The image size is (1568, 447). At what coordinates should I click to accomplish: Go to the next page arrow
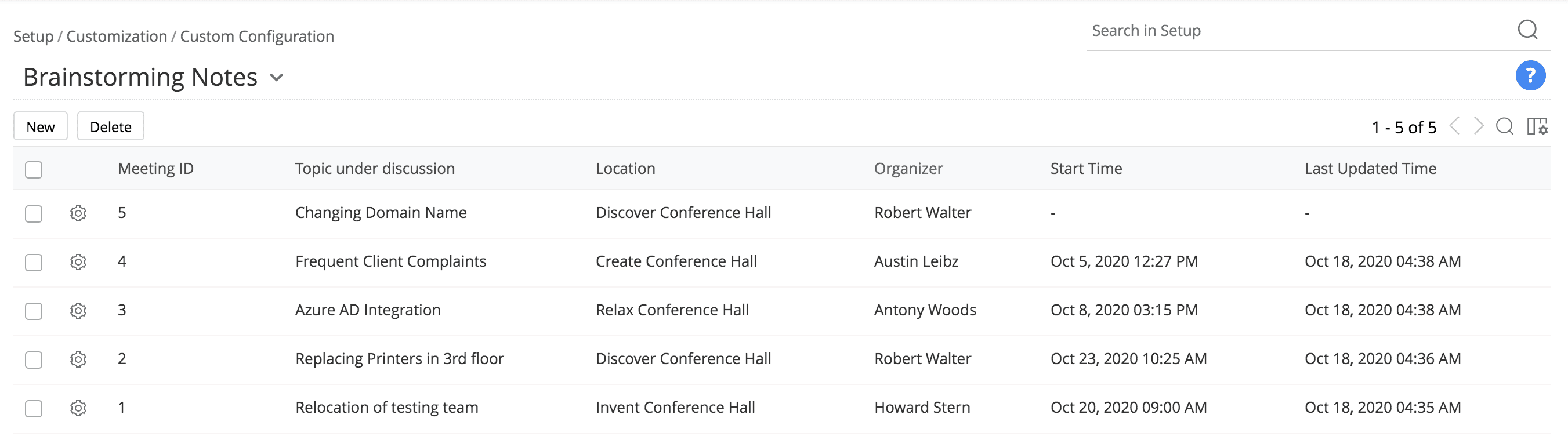click(x=1479, y=126)
